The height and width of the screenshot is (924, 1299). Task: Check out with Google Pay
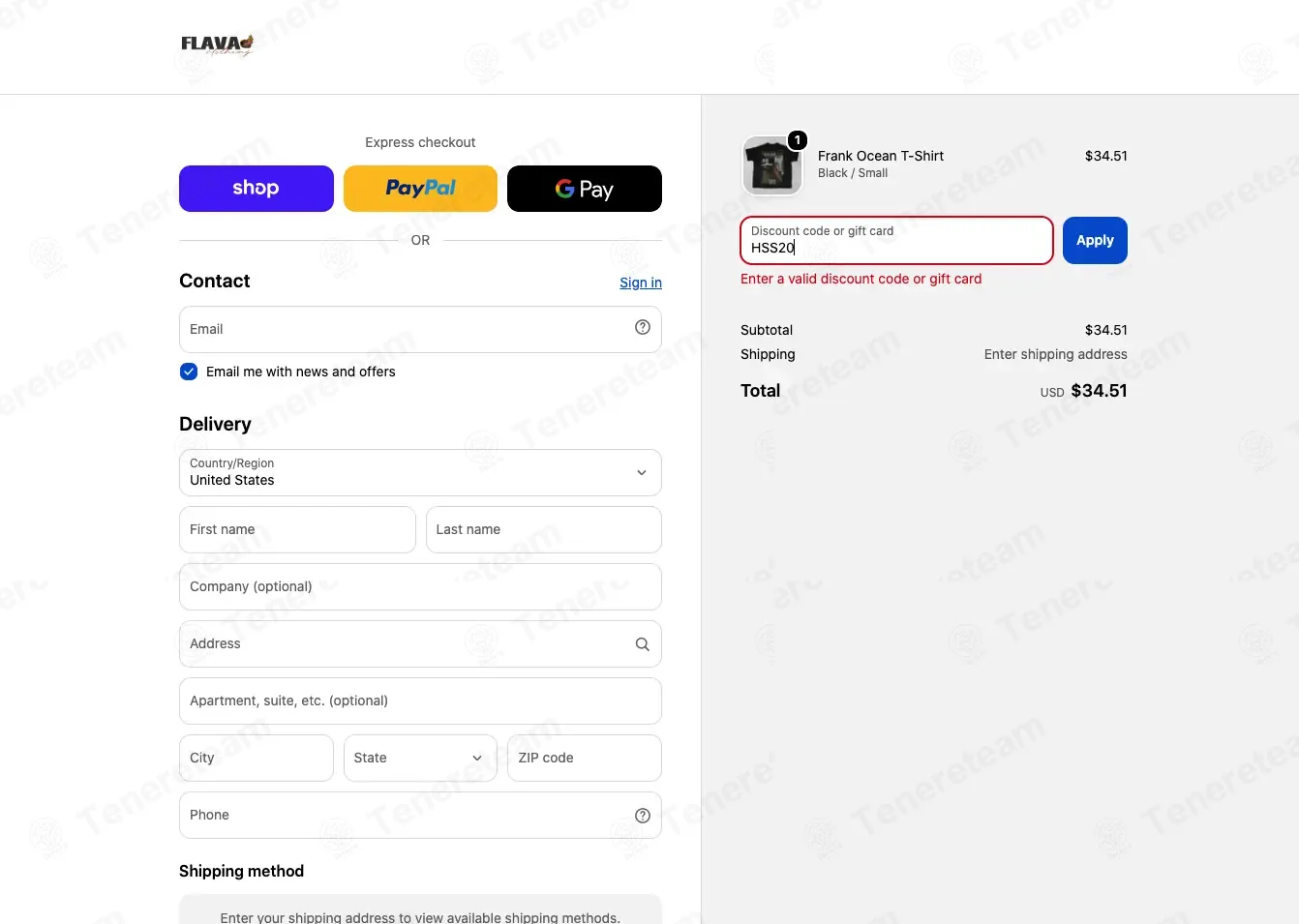point(585,189)
